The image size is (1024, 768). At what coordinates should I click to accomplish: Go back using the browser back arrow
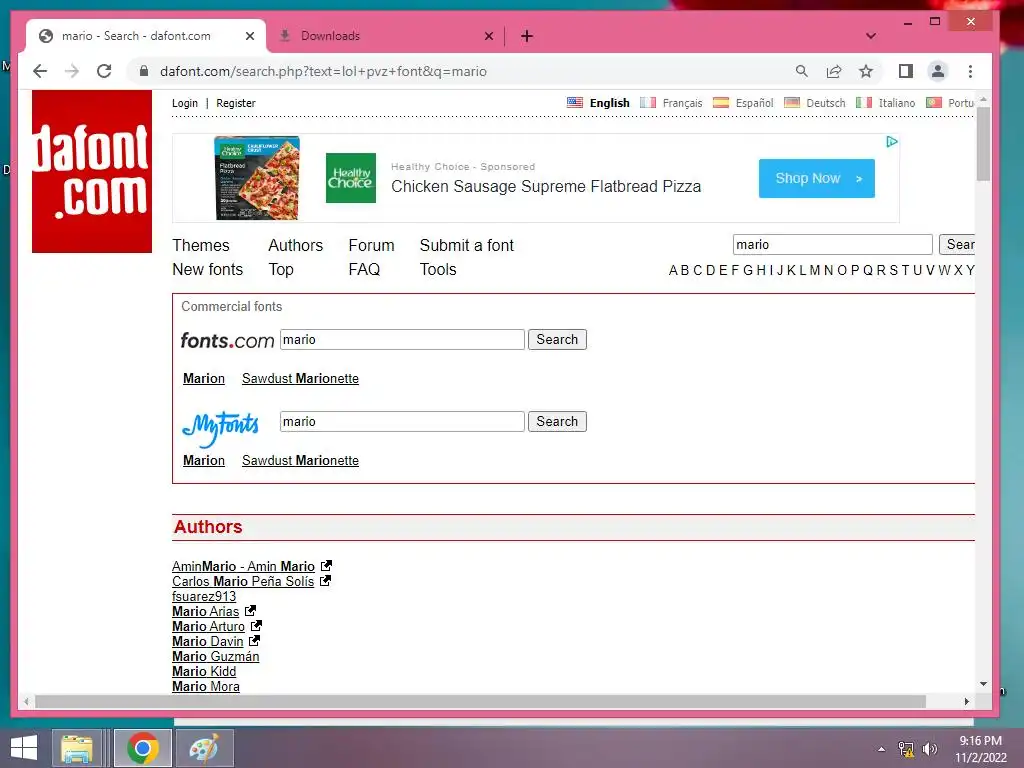[40, 71]
